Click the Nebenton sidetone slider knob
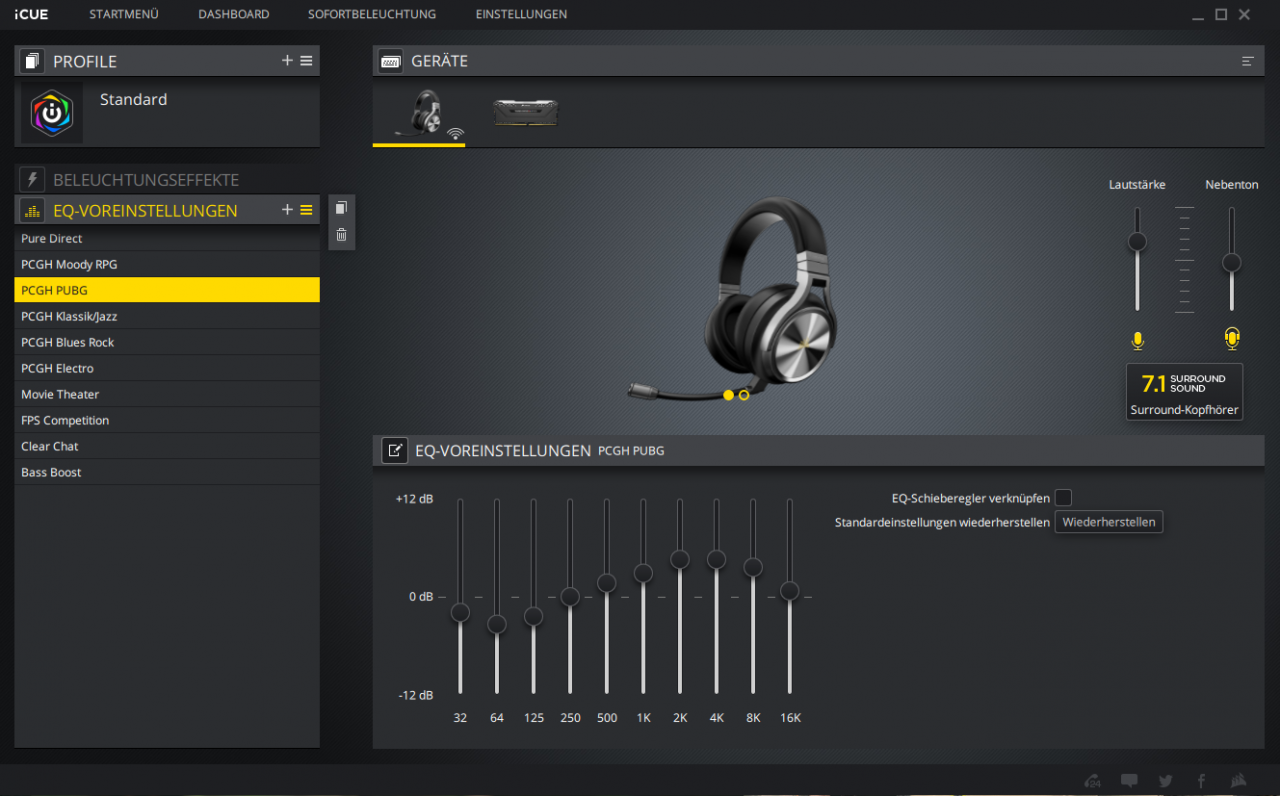1280x796 pixels. click(x=1232, y=262)
